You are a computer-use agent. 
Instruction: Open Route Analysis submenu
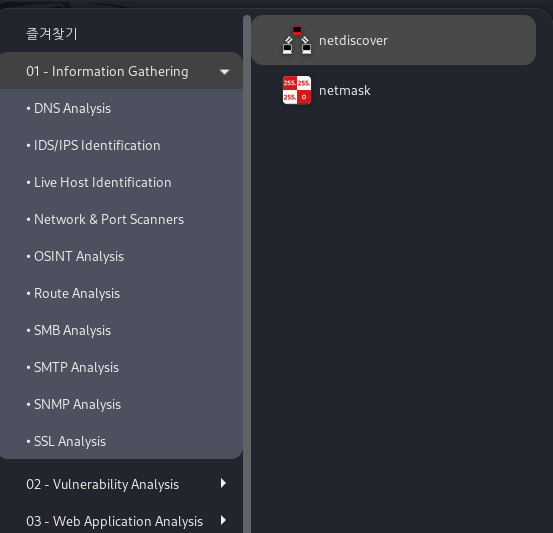coord(121,293)
